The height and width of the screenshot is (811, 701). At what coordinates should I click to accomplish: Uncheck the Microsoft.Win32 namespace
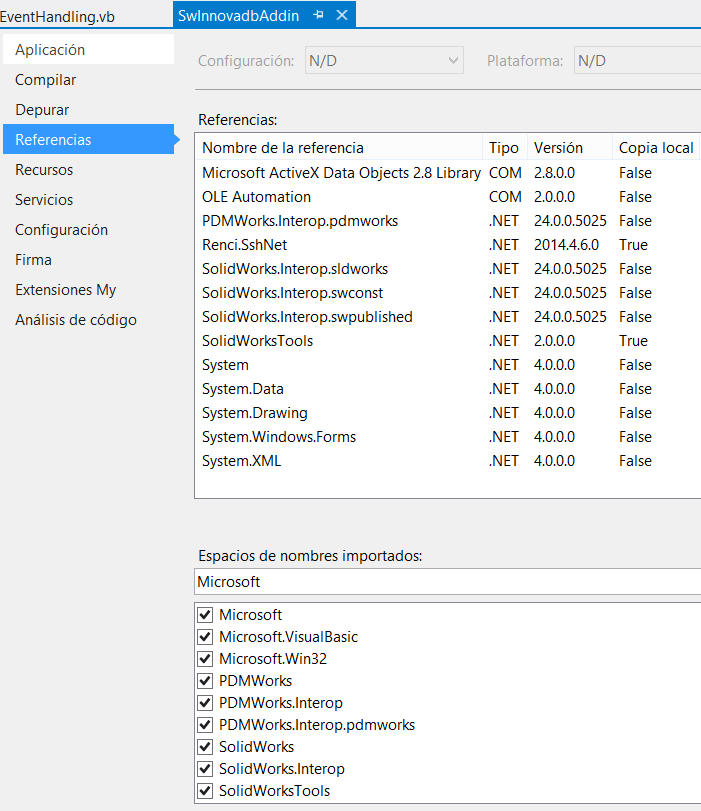tap(205, 659)
